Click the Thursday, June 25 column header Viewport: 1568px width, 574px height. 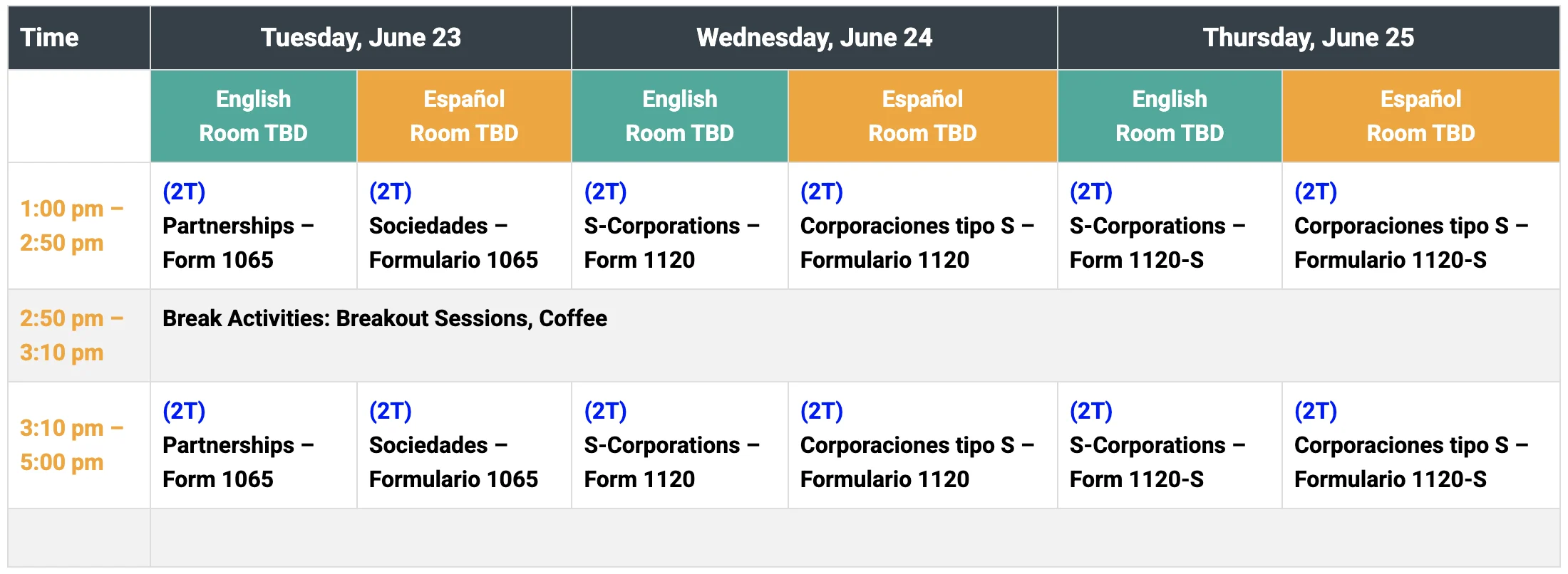pos(1308,38)
